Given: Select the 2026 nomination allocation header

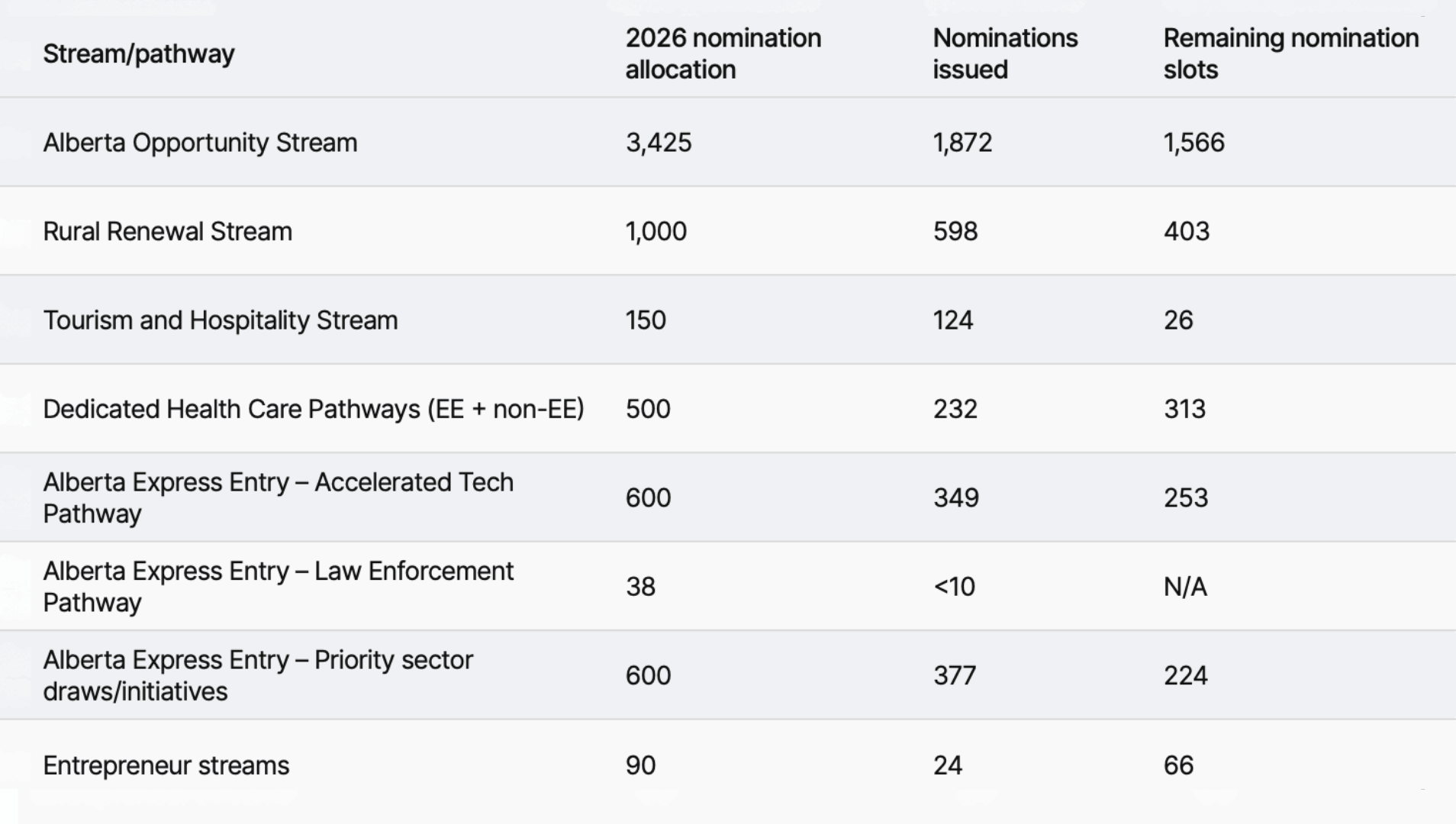Looking at the screenshot, I should (x=723, y=53).
